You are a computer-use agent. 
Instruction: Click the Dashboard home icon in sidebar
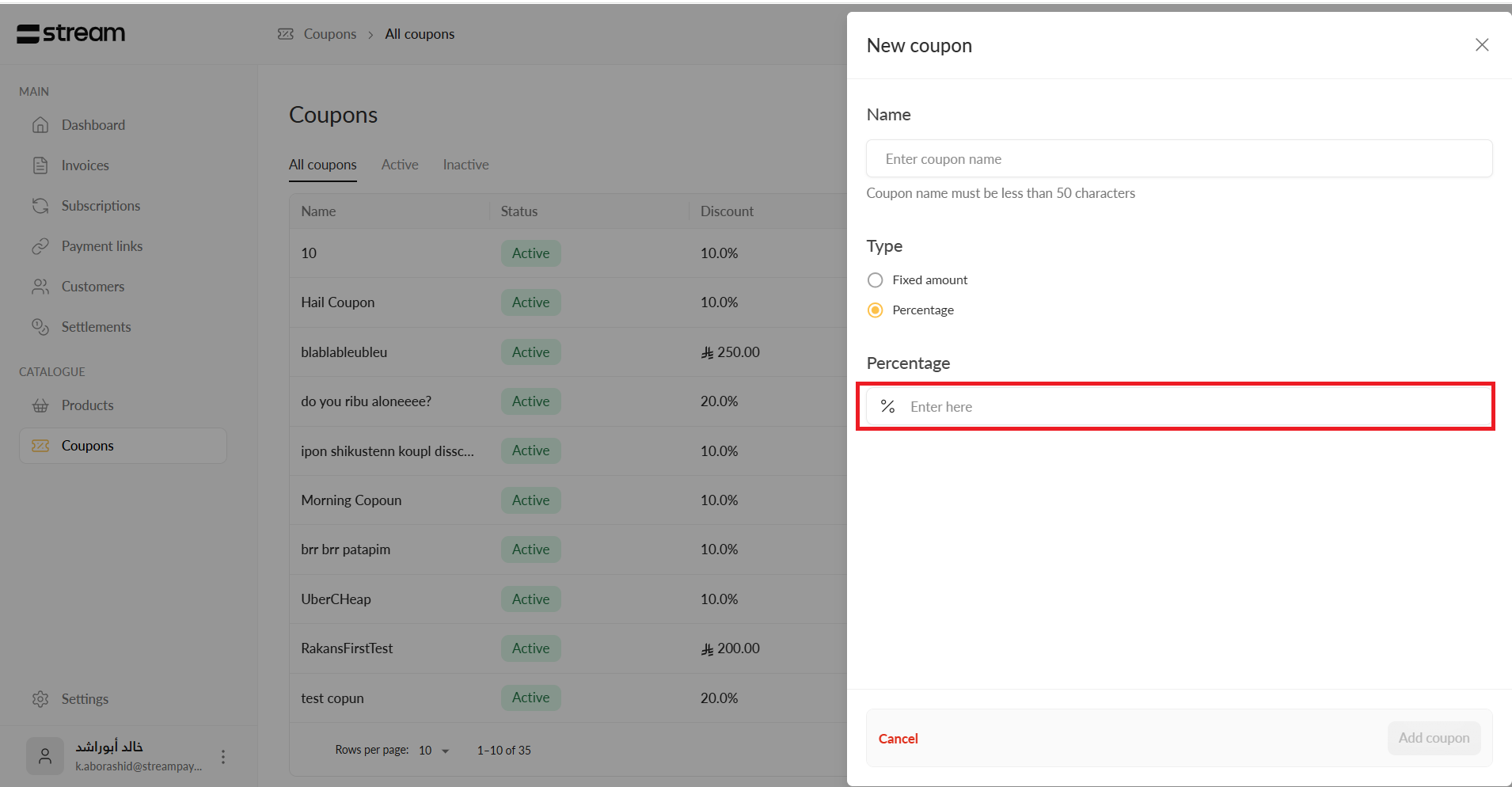pyautogui.click(x=40, y=125)
